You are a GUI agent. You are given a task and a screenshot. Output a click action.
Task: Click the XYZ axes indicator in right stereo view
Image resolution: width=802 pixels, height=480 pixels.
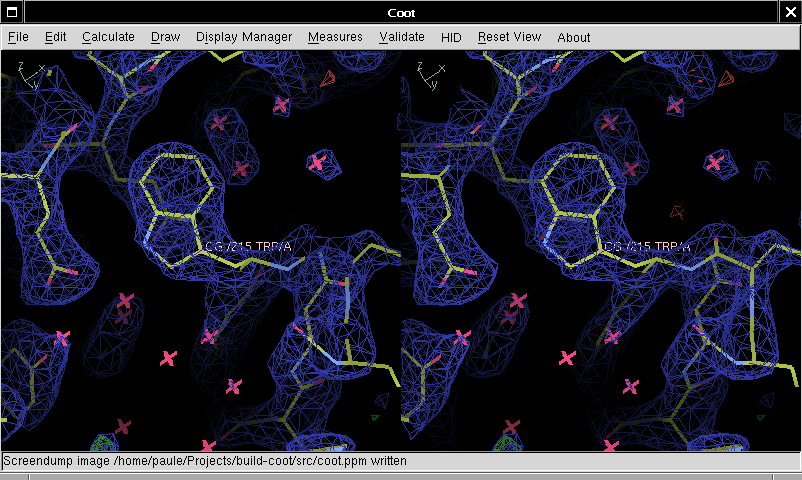(x=430, y=74)
